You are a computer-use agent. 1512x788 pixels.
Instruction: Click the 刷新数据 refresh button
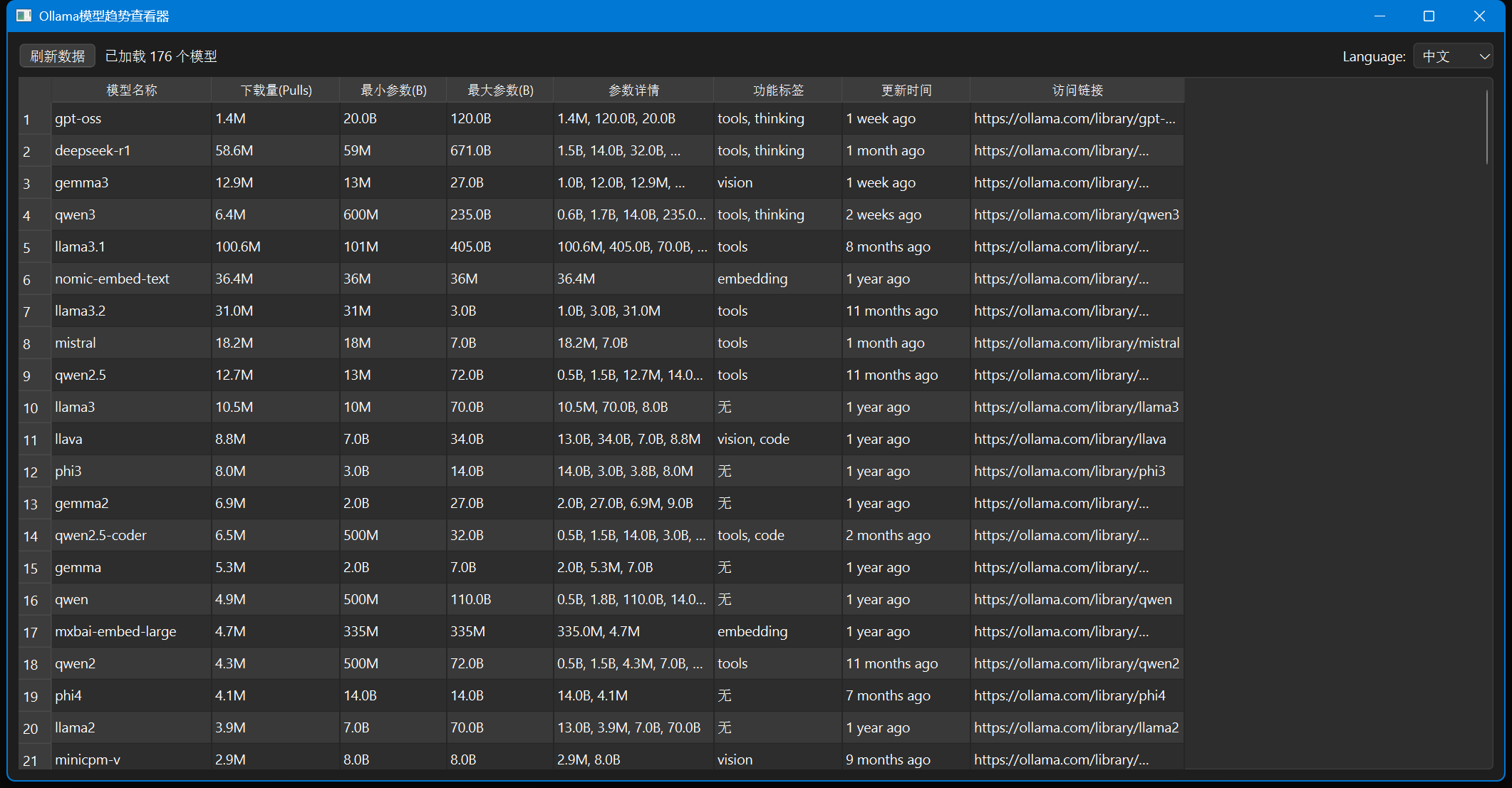58,56
